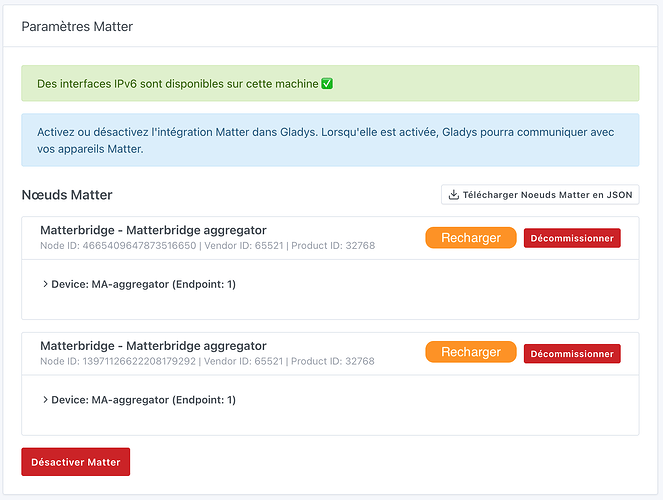
Task: Open MA-aggregator device label under node ending 6650
Action: coord(143,284)
